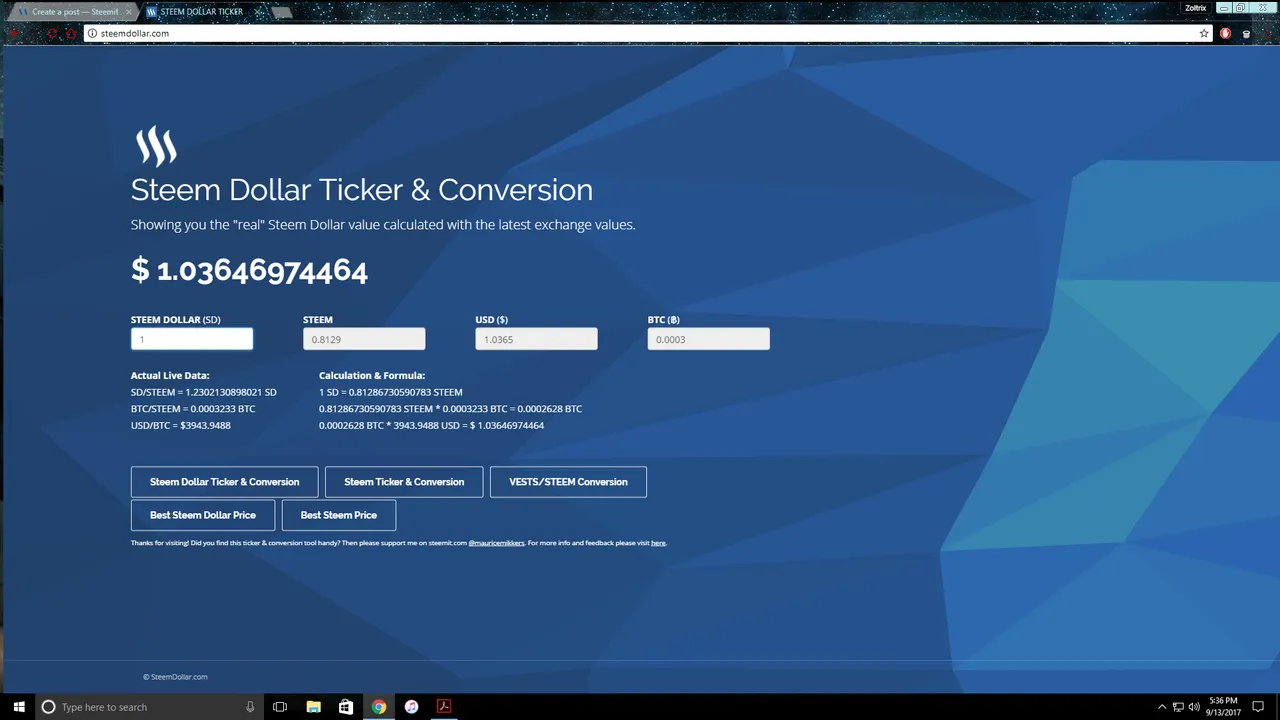This screenshot has width=1280, height=720.
Task: Click the 1 SD = 0.81286730590783 STEEM line
Action: click(391, 392)
